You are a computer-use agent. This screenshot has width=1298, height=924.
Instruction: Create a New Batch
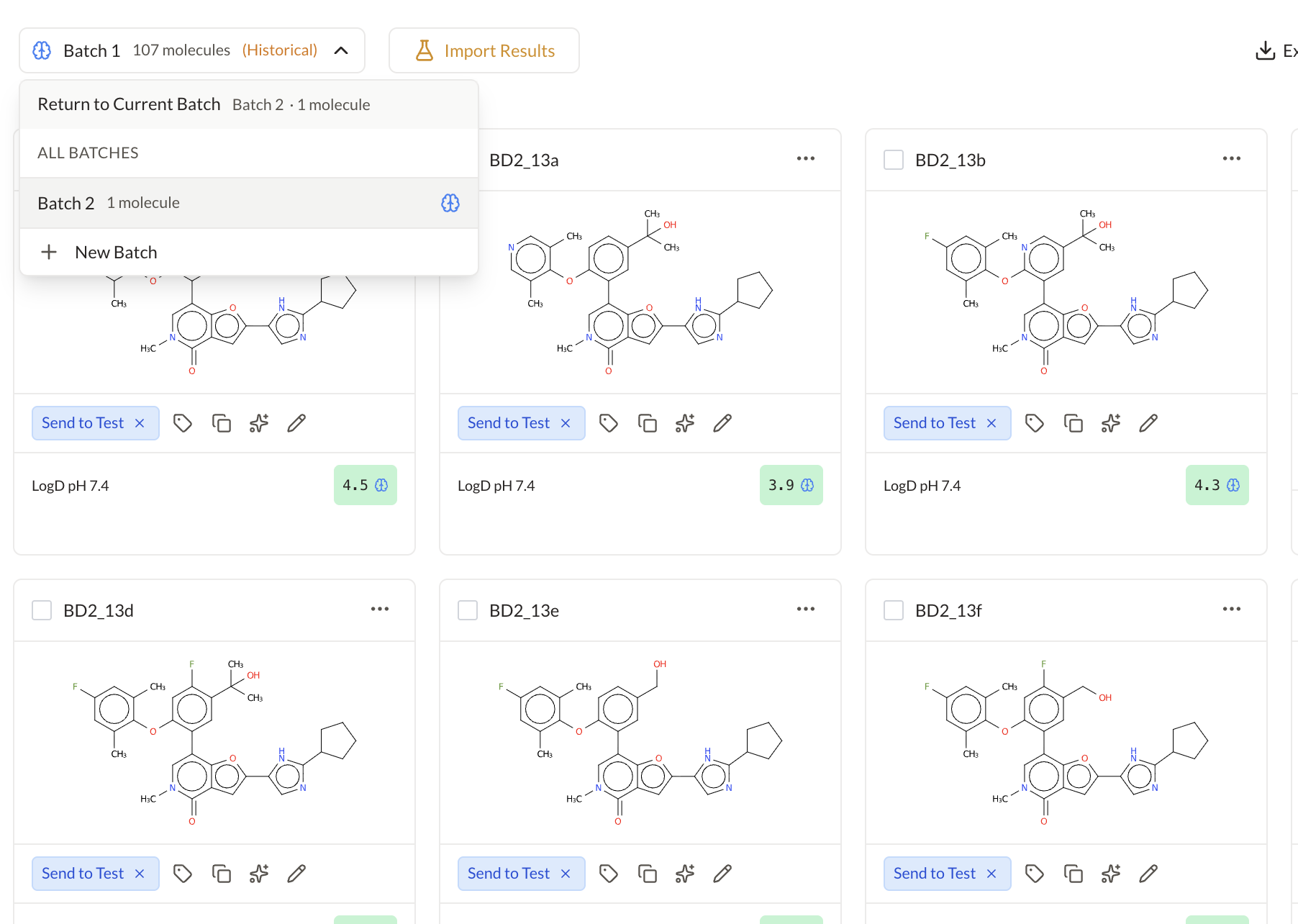[x=249, y=252]
